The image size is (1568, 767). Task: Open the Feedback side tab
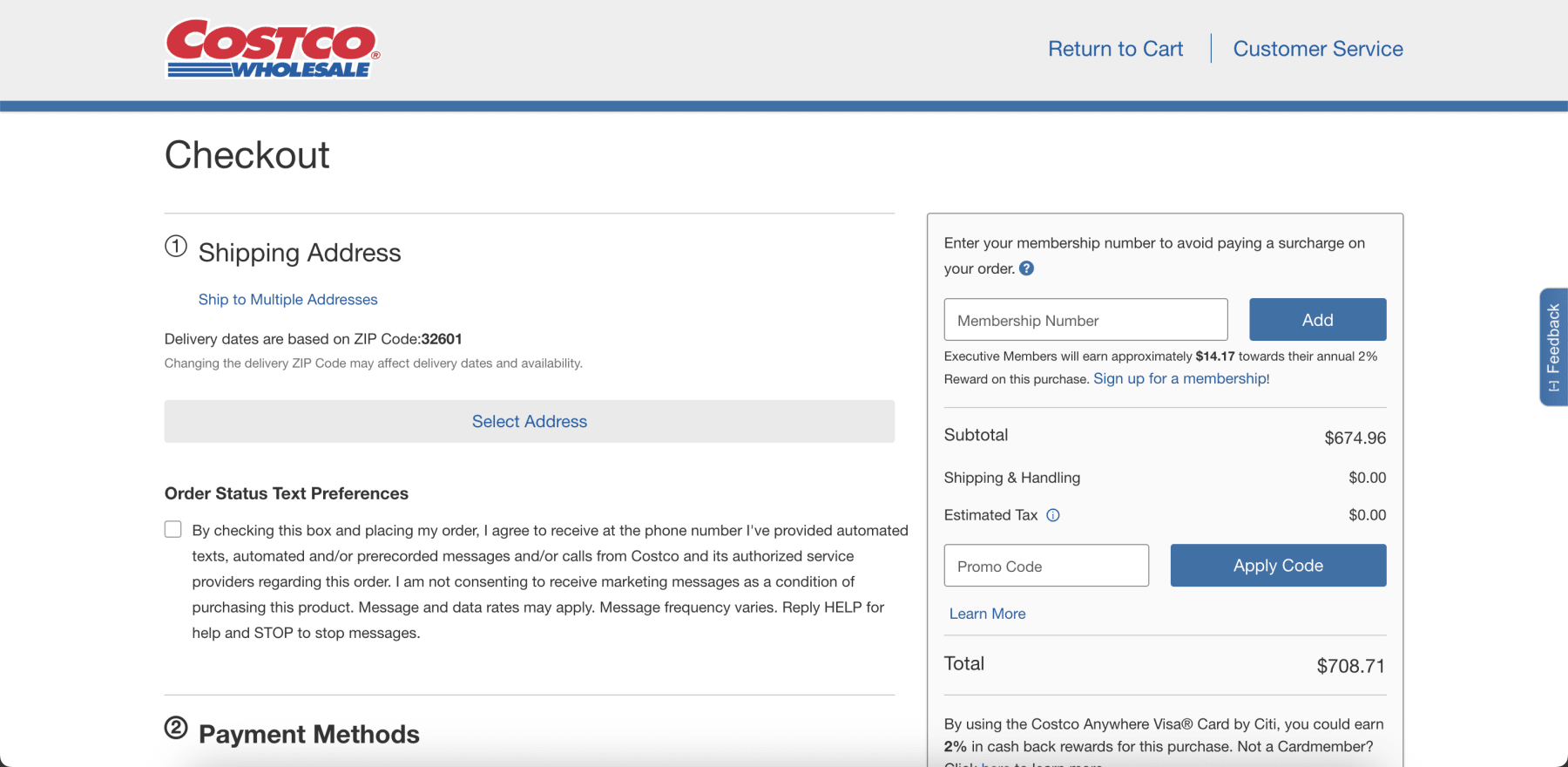1553,347
